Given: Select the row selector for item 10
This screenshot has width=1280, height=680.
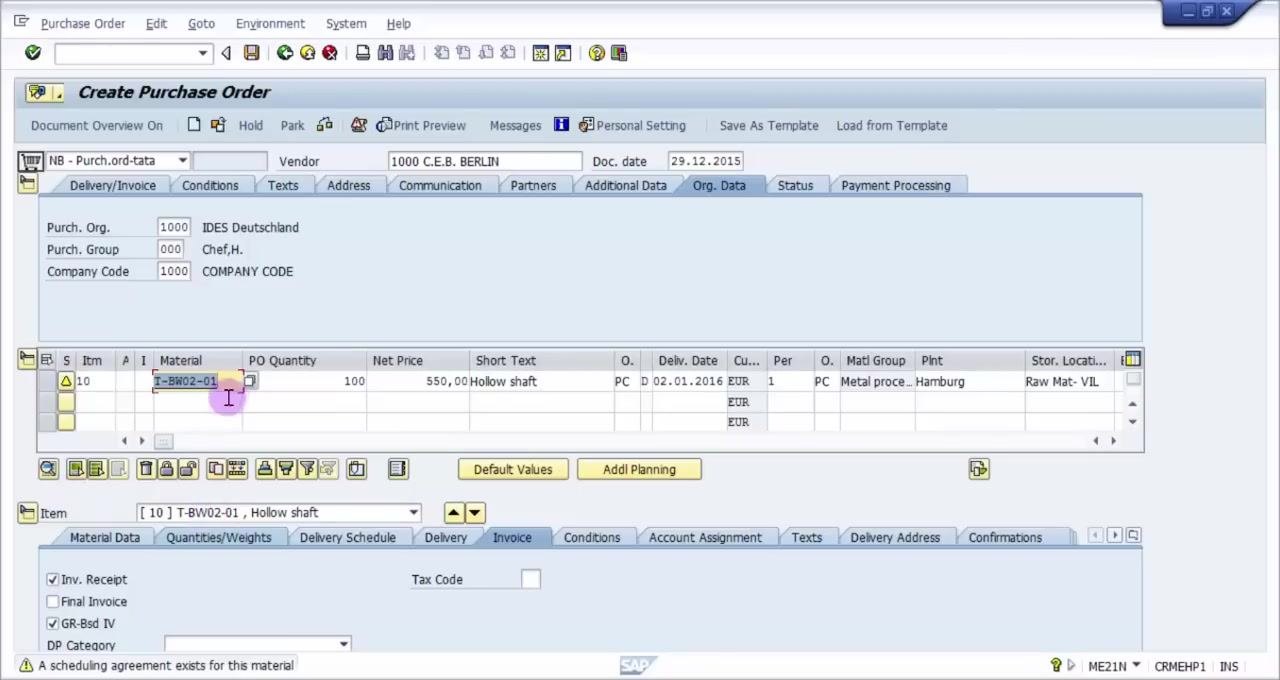Looking at the screenshot, I should (x=46, y=381).
